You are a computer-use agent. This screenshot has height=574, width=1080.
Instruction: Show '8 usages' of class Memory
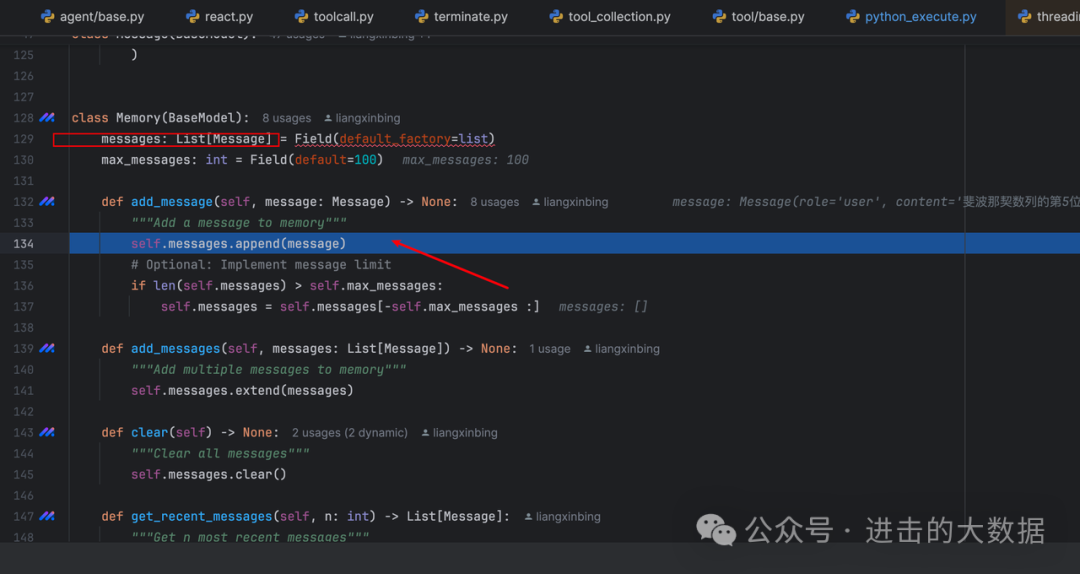pyautogui.click(x=287, y=119)
